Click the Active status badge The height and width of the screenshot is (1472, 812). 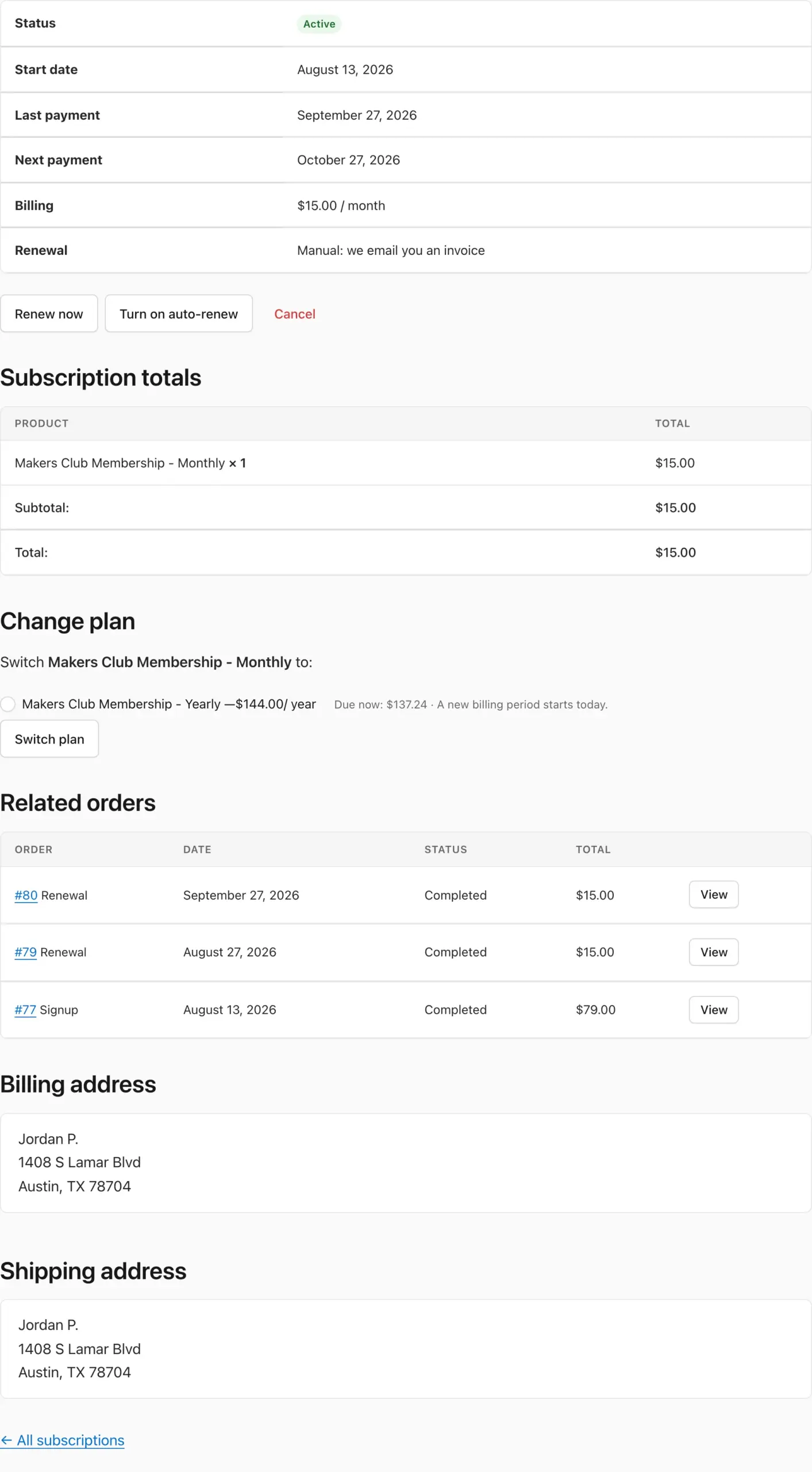pos(319,24)
